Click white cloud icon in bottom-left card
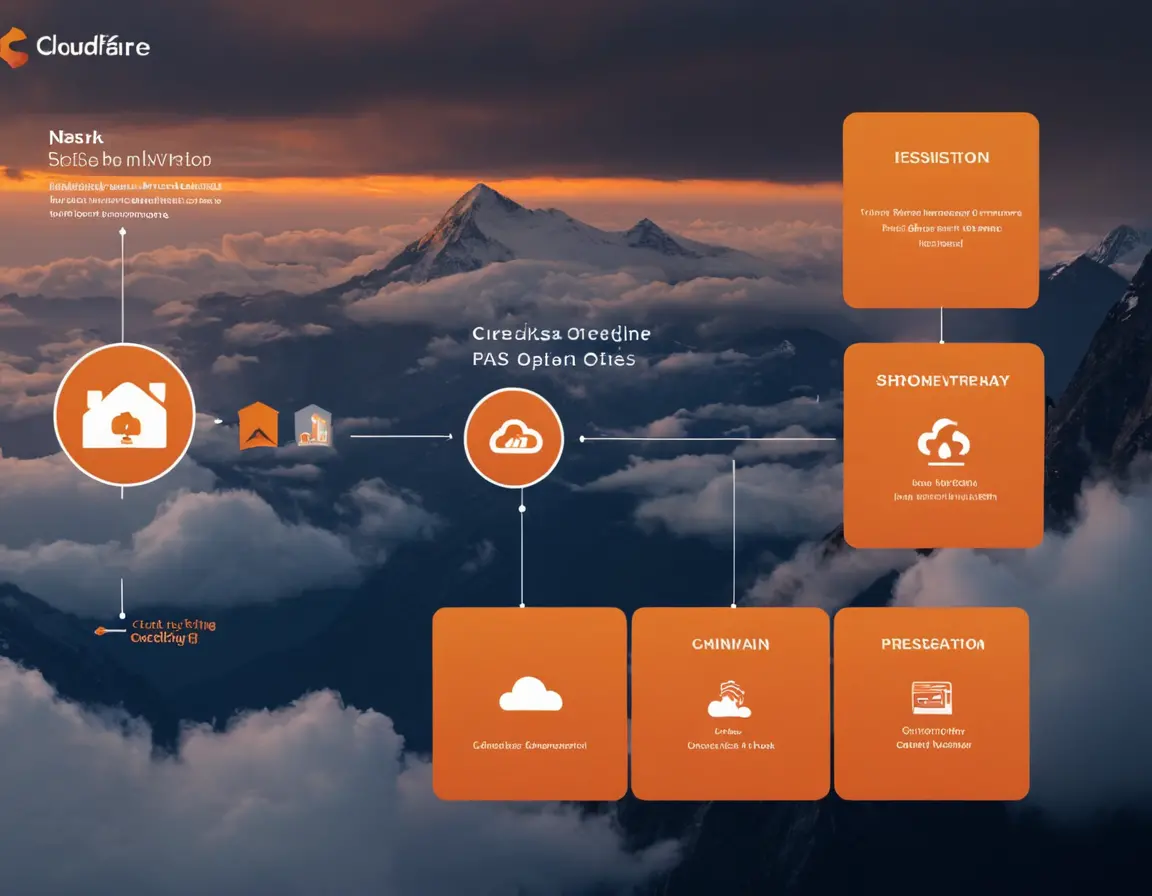The width and height of the screenshot is (1152, 896). (x=530, y=694)
